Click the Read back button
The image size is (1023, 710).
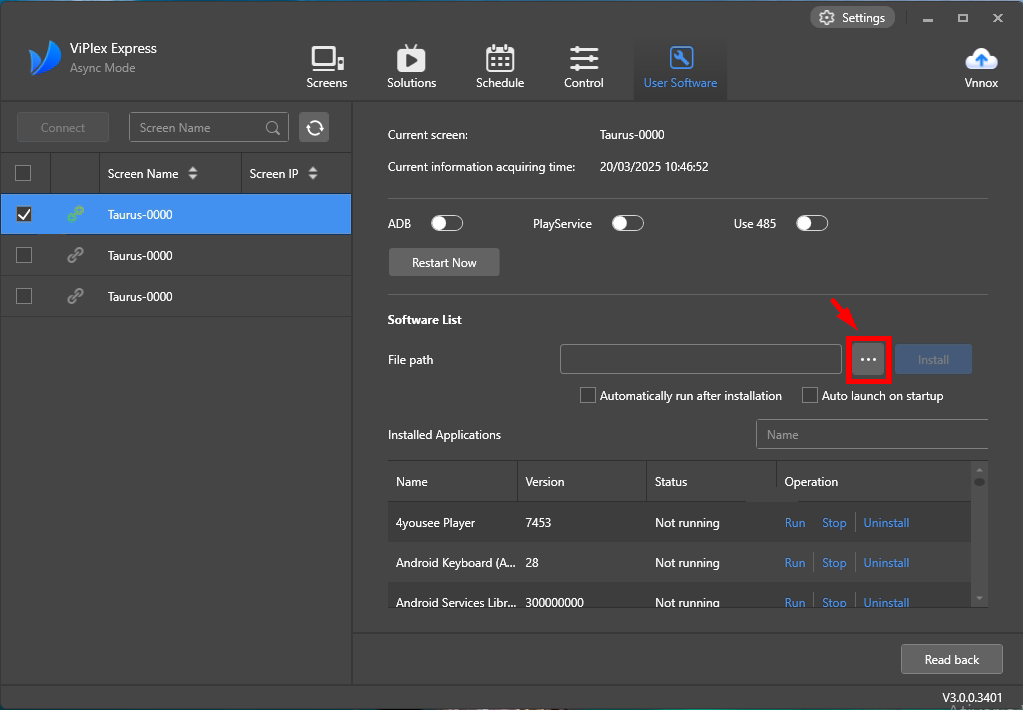[951, 659]
